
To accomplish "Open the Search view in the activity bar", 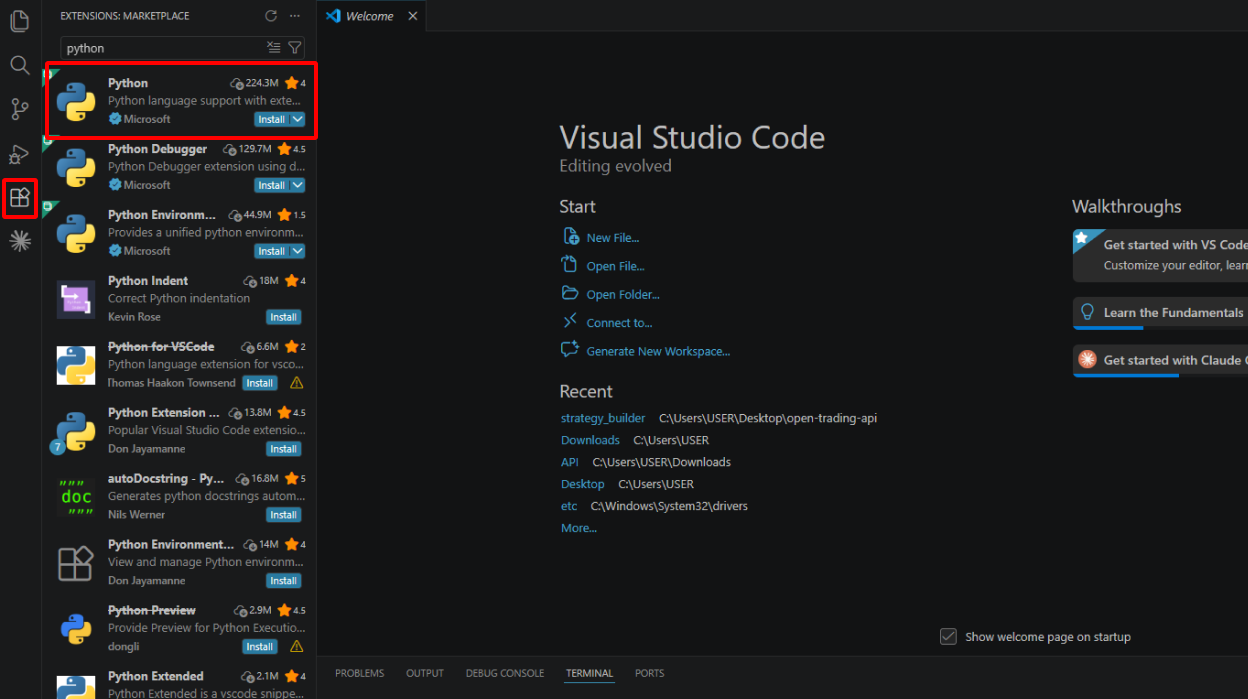I will 19,65.
